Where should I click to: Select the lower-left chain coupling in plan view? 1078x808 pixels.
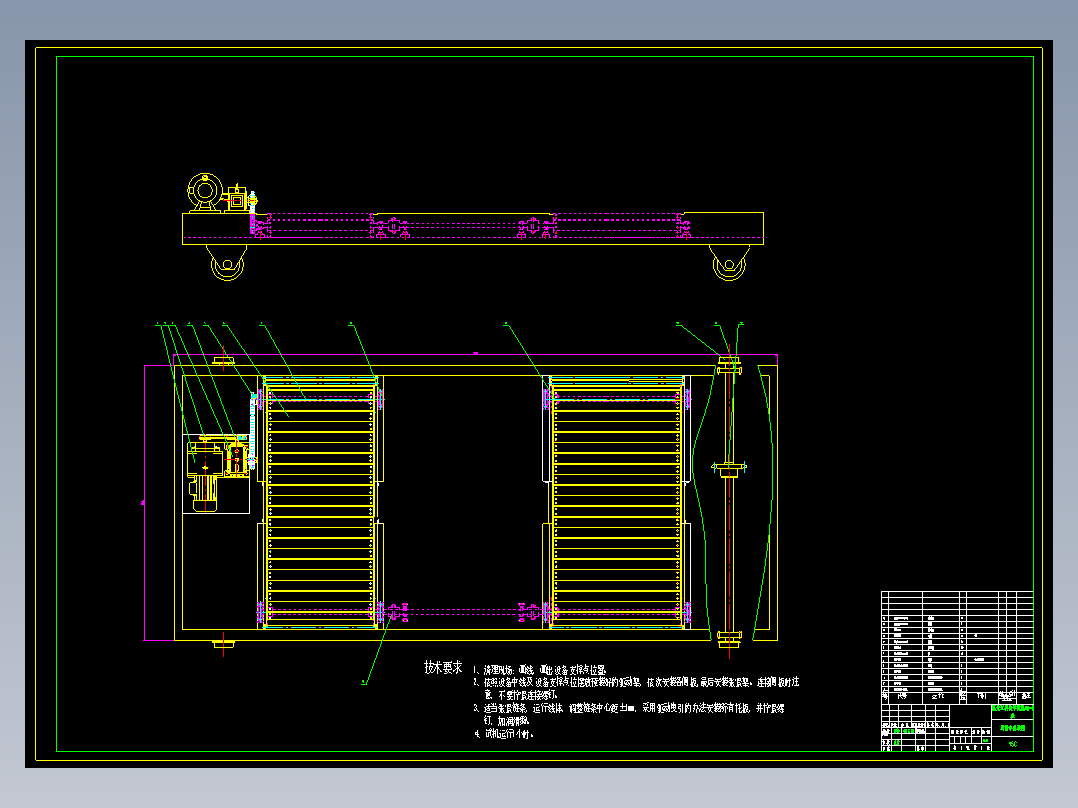click(394, 611)
